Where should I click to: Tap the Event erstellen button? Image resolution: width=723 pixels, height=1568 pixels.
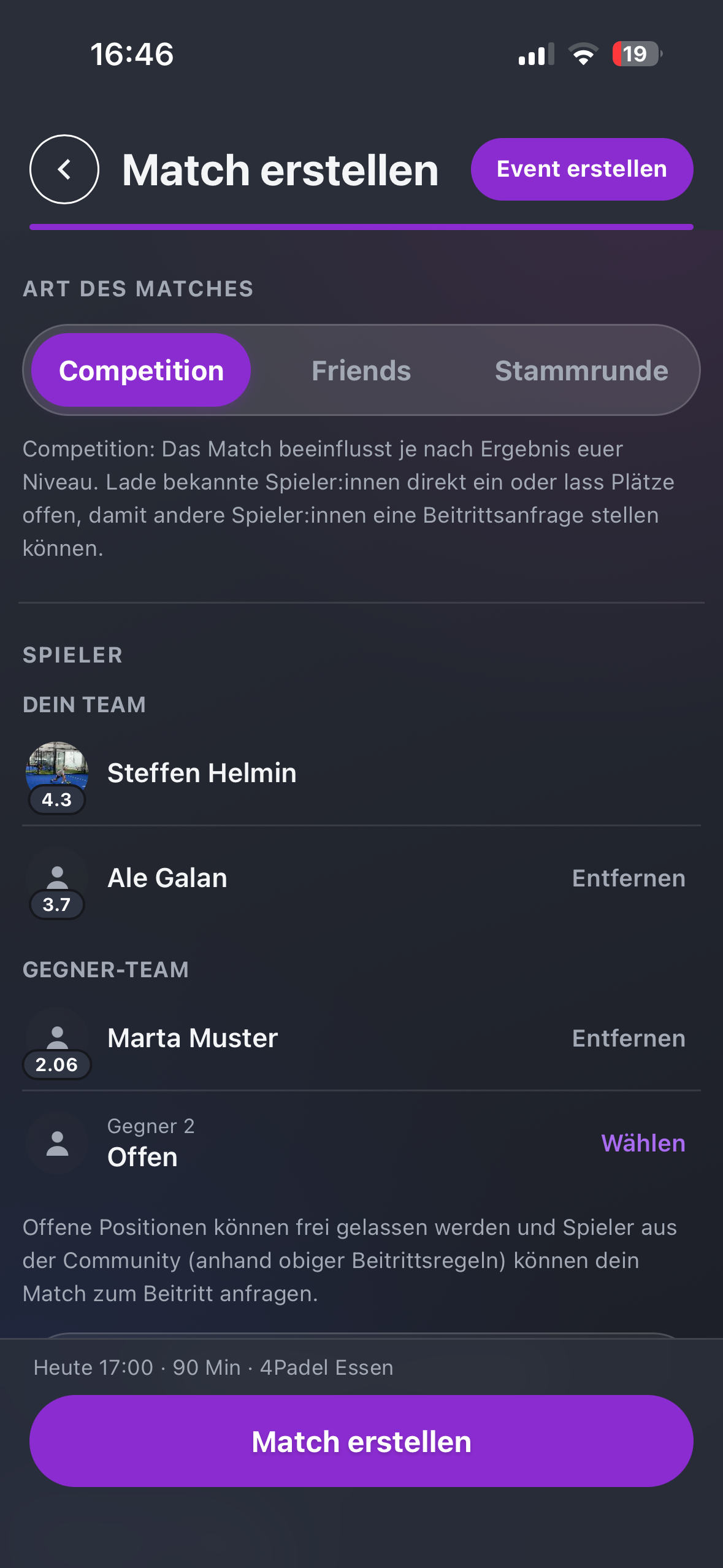(582, 169)
